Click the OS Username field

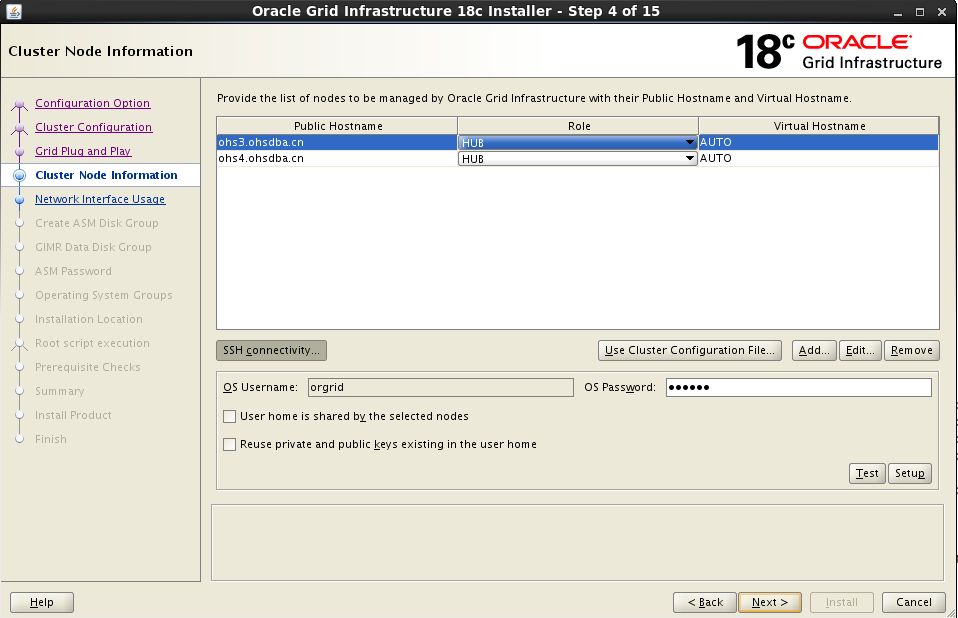(x=441, y=387)
